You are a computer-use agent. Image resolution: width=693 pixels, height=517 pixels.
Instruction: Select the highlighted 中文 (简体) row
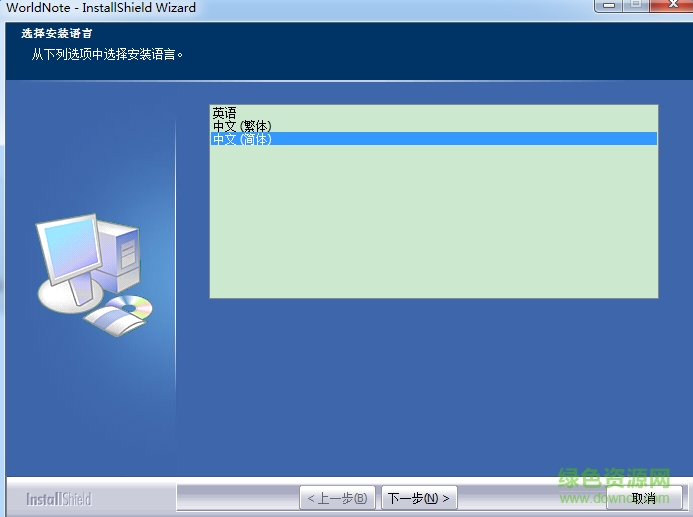(434, 139)
